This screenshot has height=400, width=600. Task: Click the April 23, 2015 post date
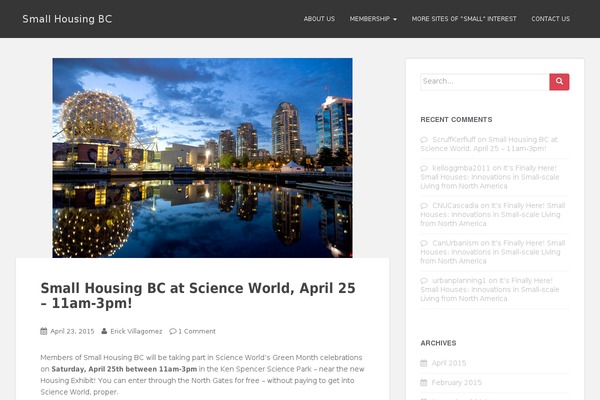coord(72,331)
